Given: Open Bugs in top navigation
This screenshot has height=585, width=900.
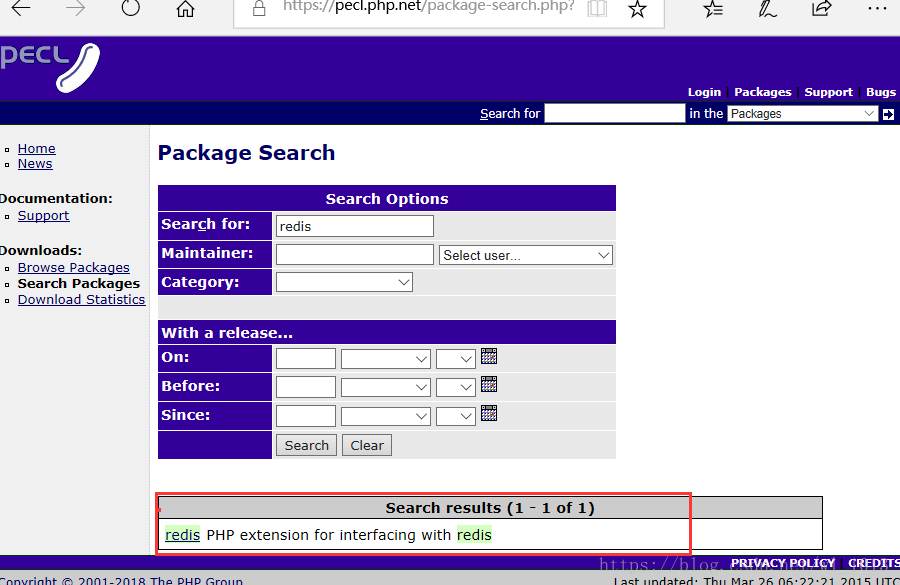Looking at the screenshot, I should (880, 92).
